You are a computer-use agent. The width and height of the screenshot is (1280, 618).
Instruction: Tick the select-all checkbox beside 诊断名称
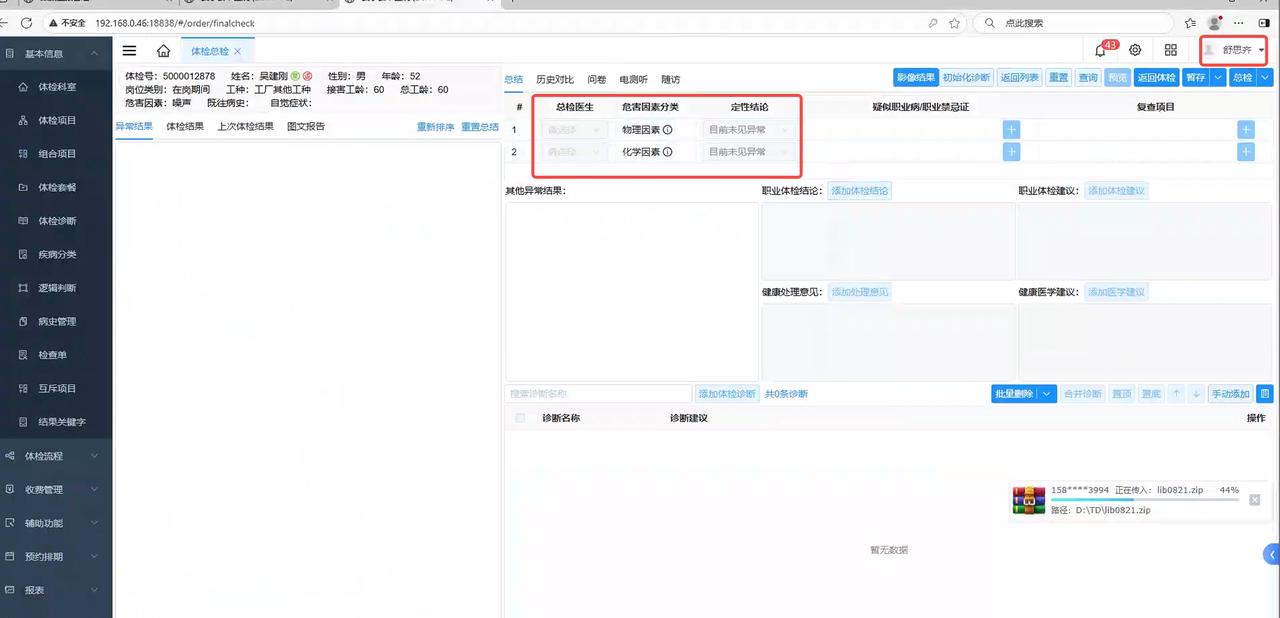click(520, 418)
